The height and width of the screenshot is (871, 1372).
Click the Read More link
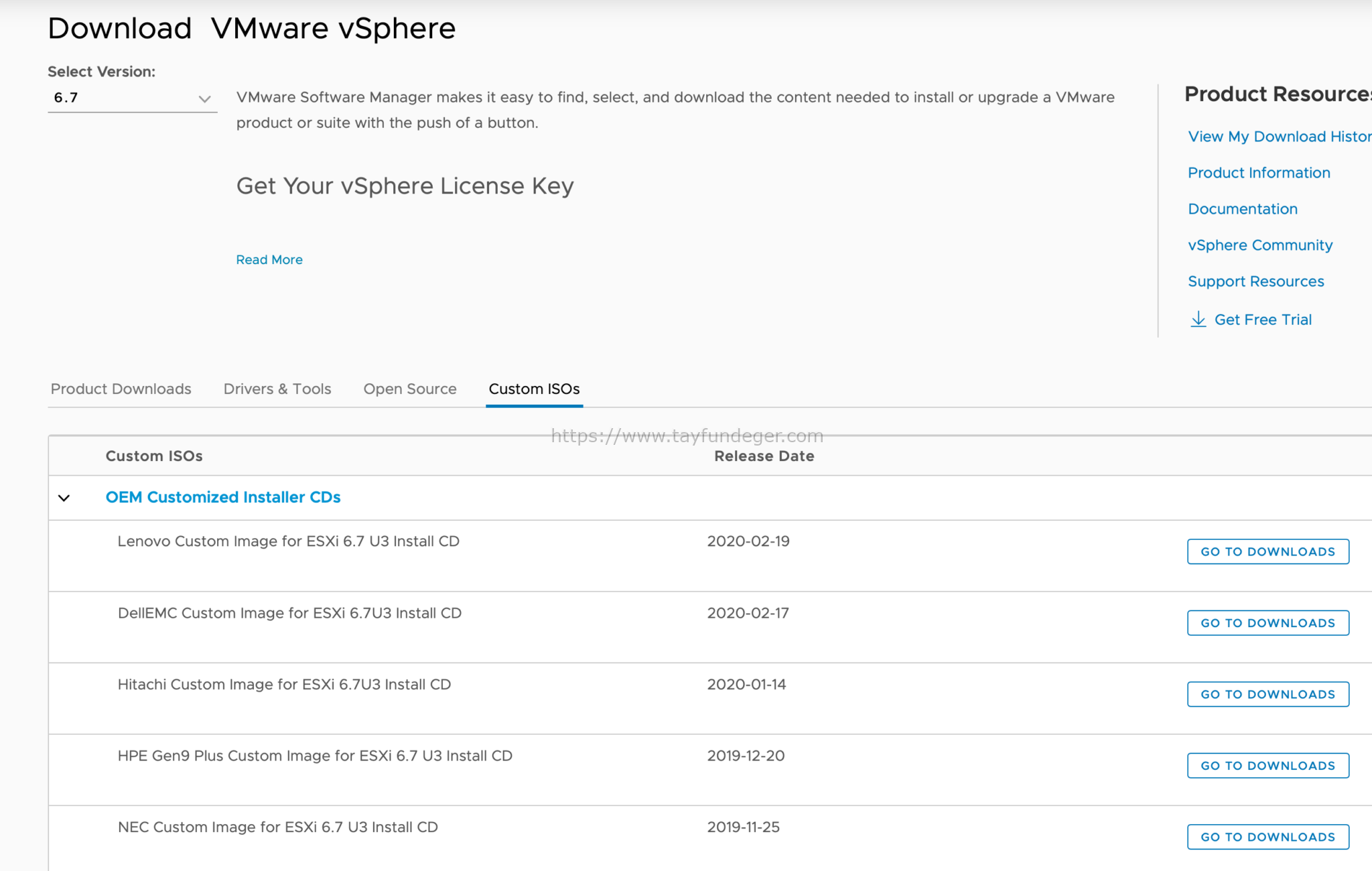(269, 259)
